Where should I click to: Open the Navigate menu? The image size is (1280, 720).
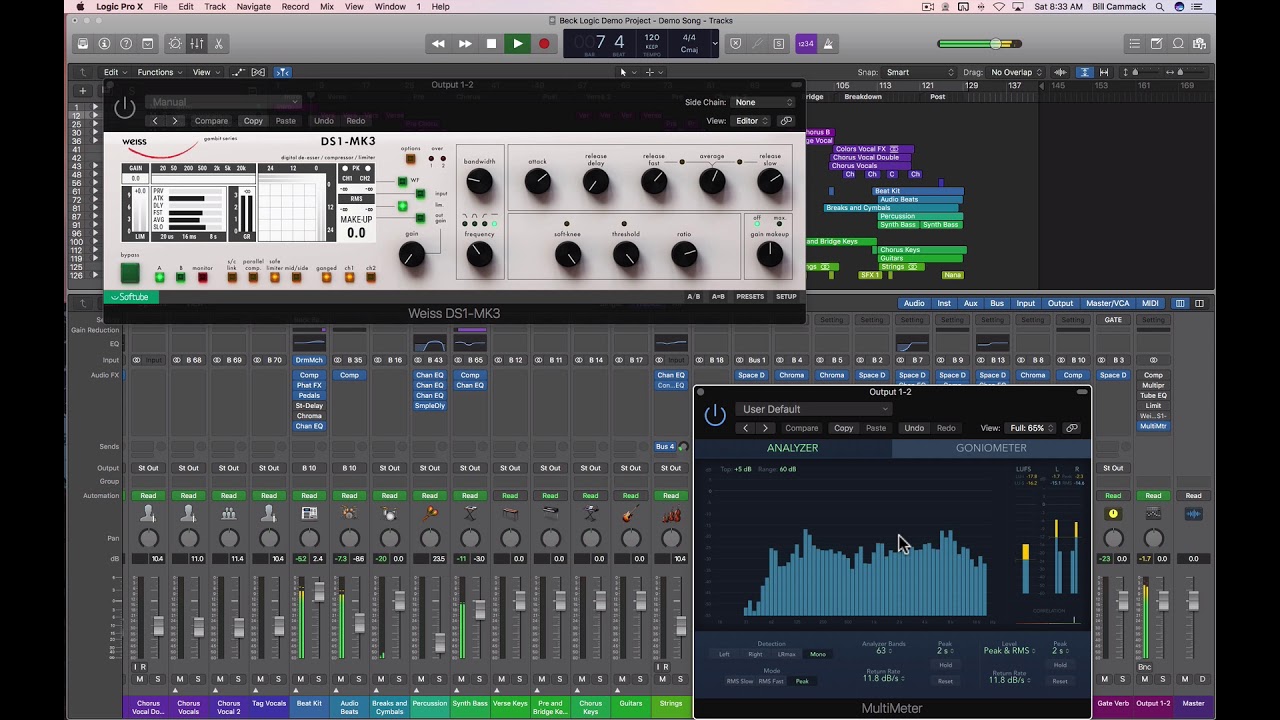[254, 7]
